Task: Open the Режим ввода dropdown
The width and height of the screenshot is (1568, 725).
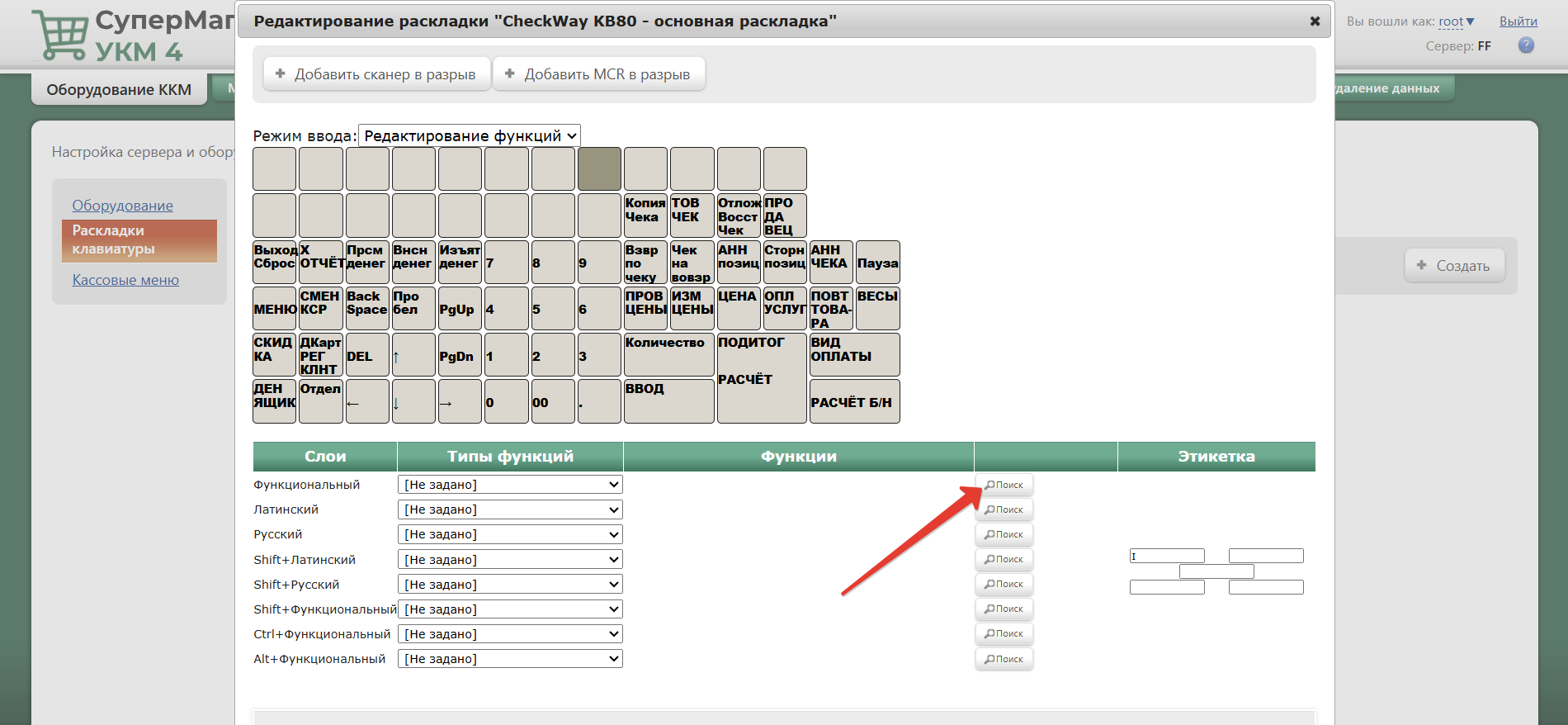Action: pos(470,135)
